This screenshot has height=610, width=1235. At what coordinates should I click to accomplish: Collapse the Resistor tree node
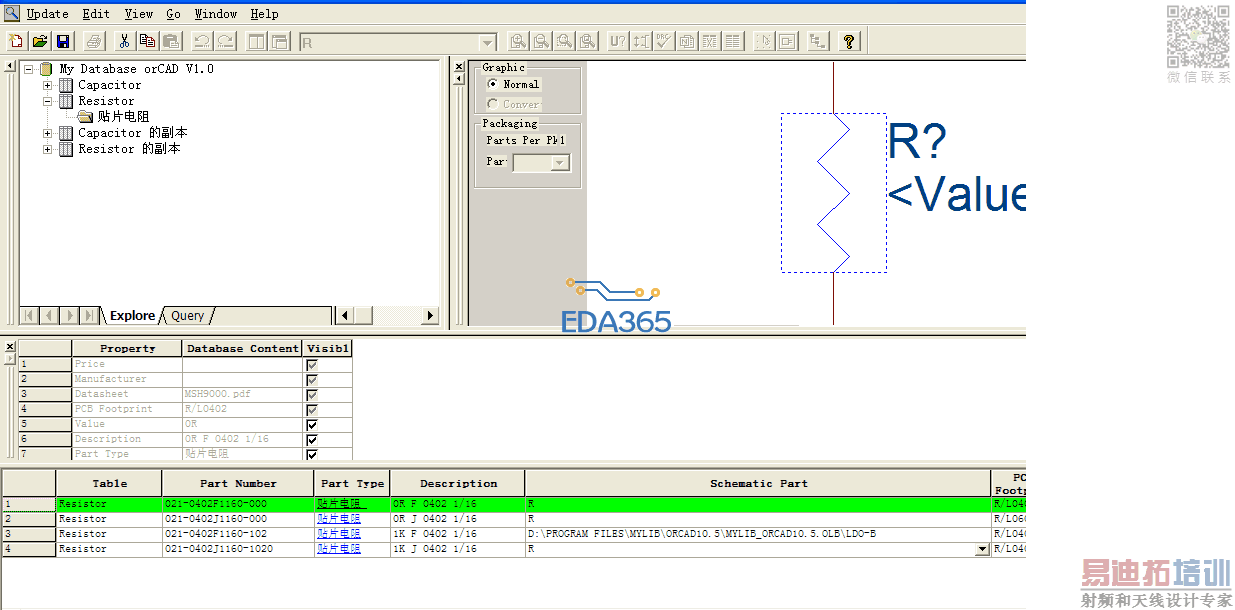tap(47, 101)
